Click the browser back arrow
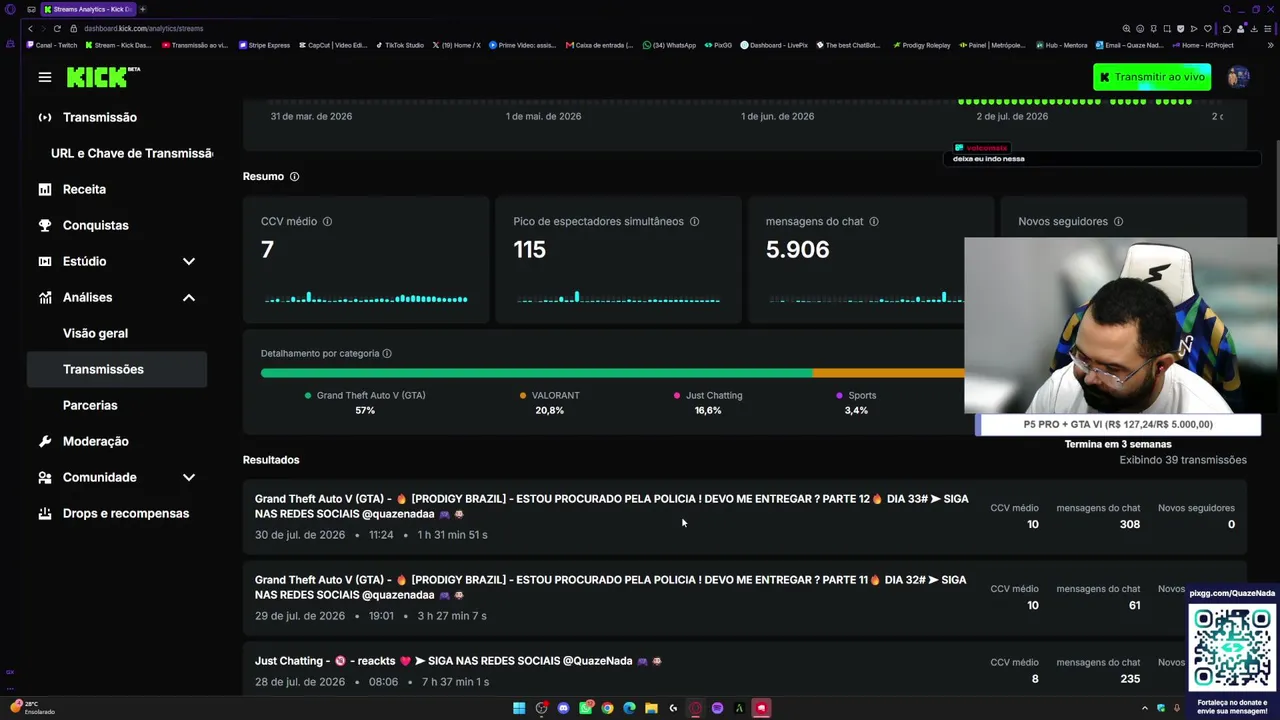The width and height of the screenshot is (1280, 720). [30, 28]
